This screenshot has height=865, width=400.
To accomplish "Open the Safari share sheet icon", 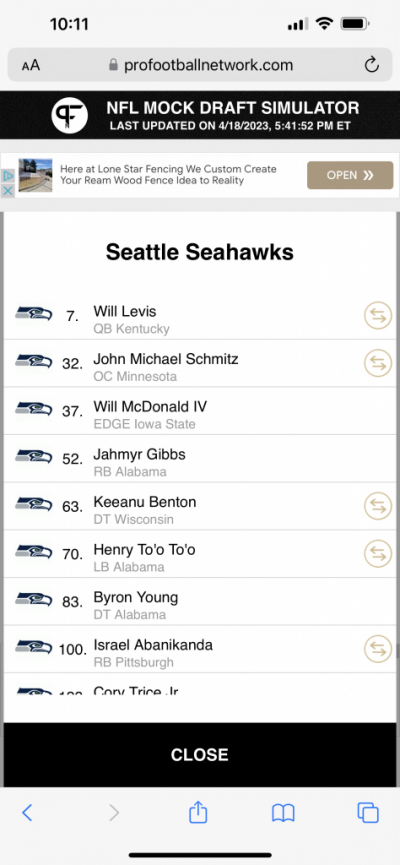I will (198, 812).
